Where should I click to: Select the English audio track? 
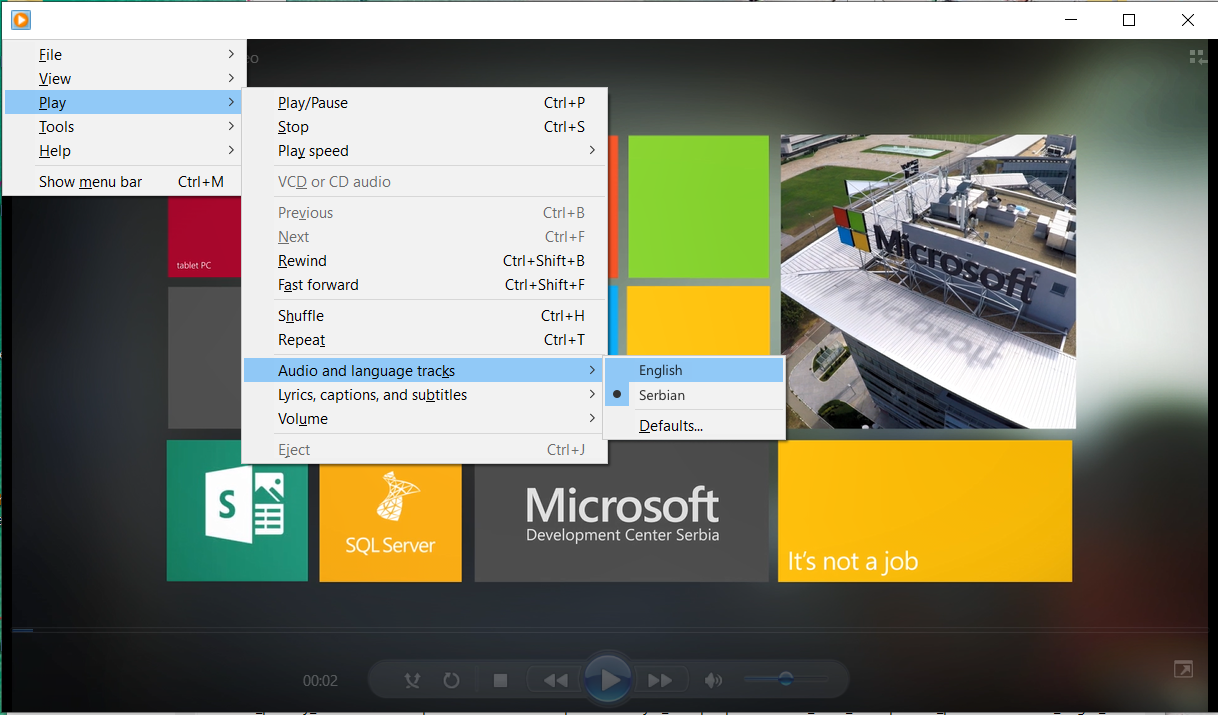coord(695,370)
